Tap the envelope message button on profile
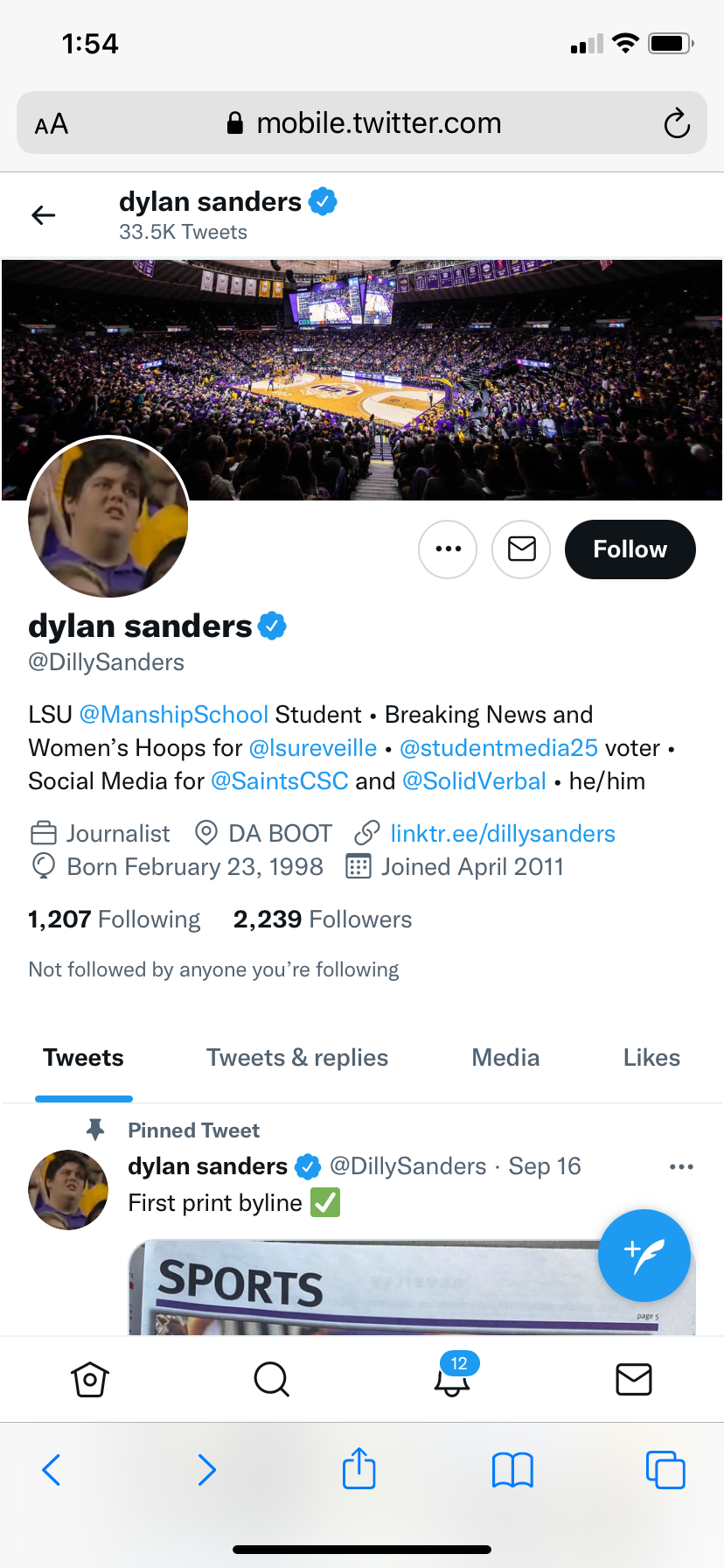The width and height of the screenshot is (724, 1568). 521,549
